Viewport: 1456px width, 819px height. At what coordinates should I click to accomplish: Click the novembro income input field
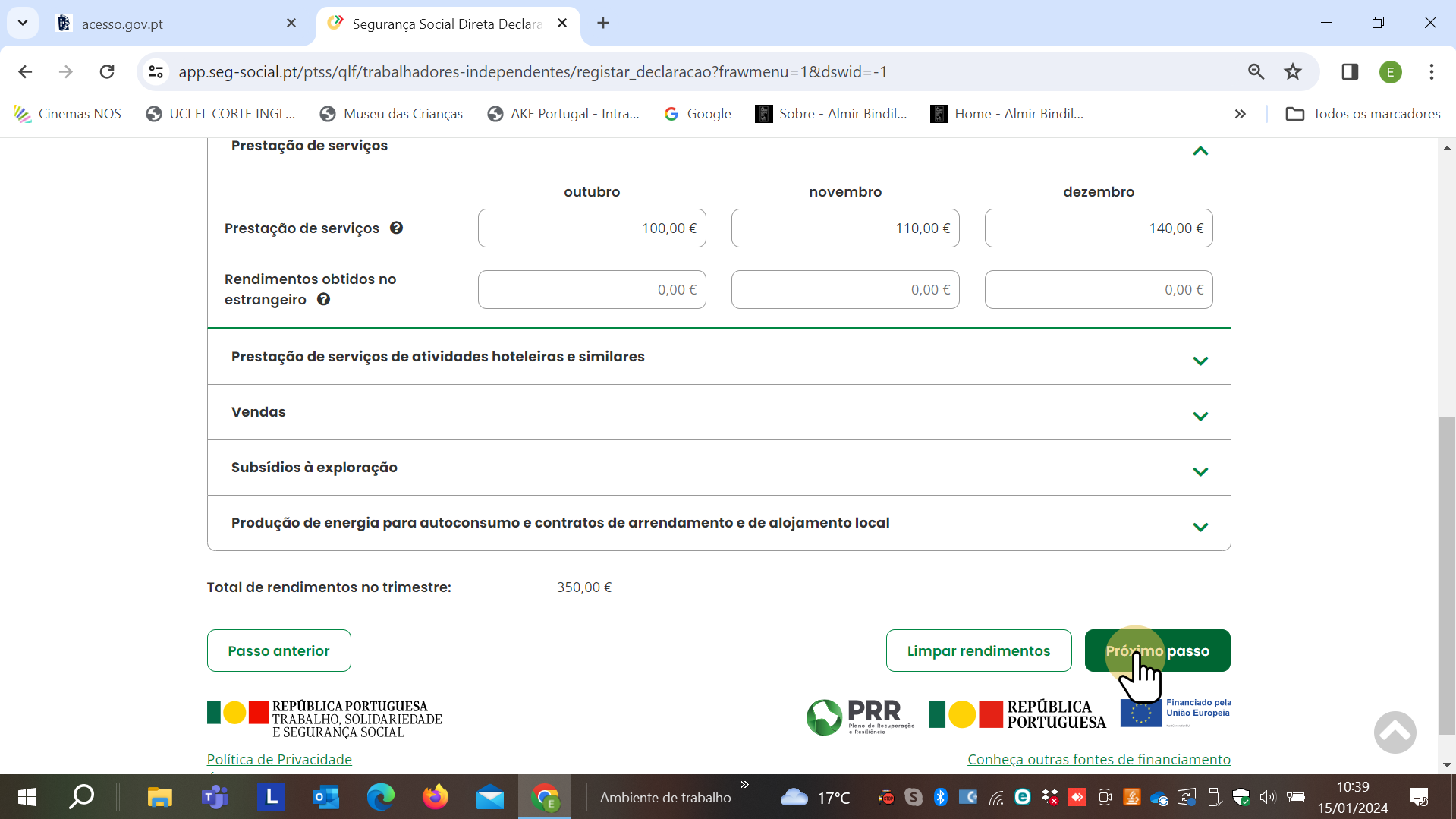click(x=844, y=228)
